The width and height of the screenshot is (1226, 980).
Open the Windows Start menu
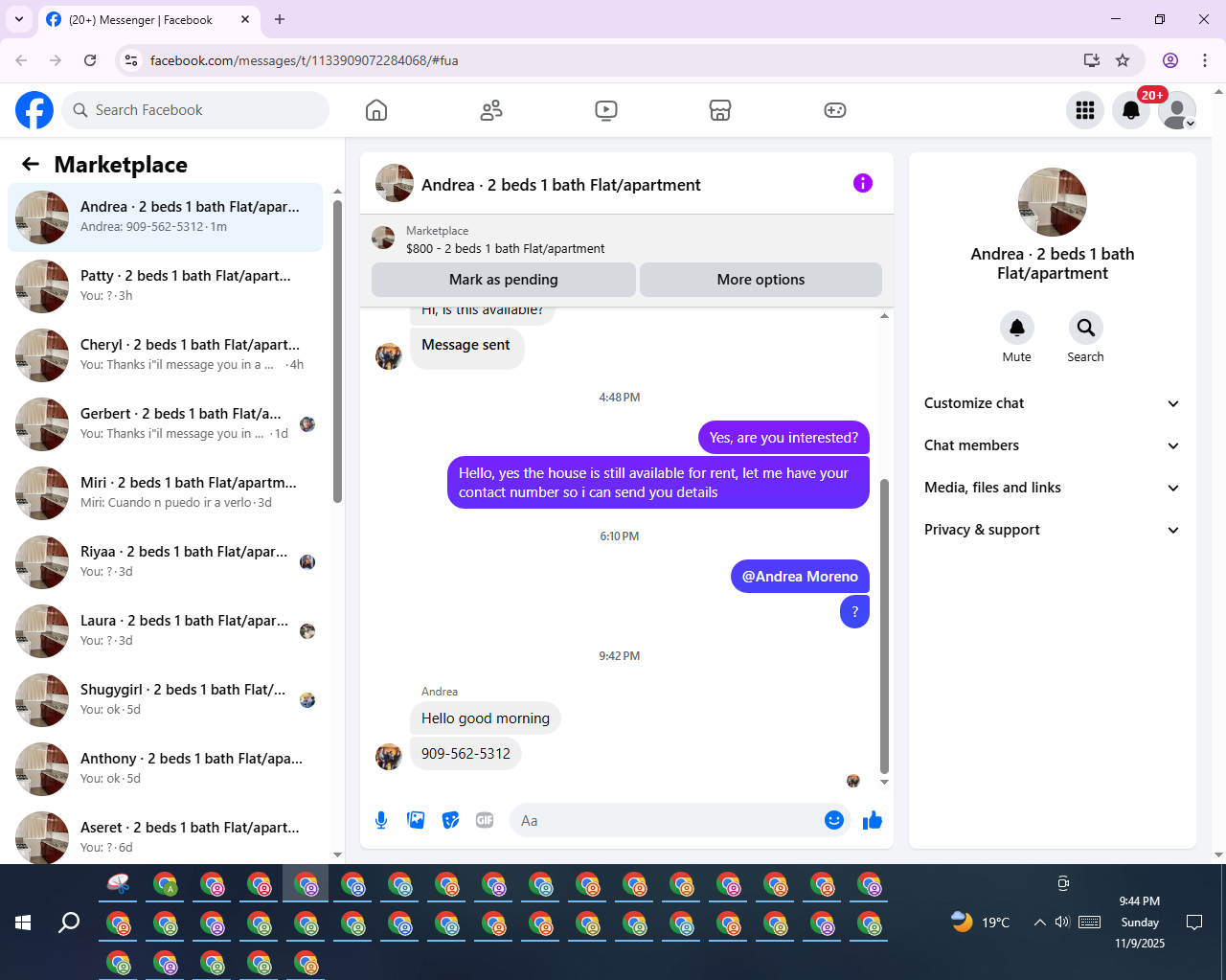(x=23, y=923)
